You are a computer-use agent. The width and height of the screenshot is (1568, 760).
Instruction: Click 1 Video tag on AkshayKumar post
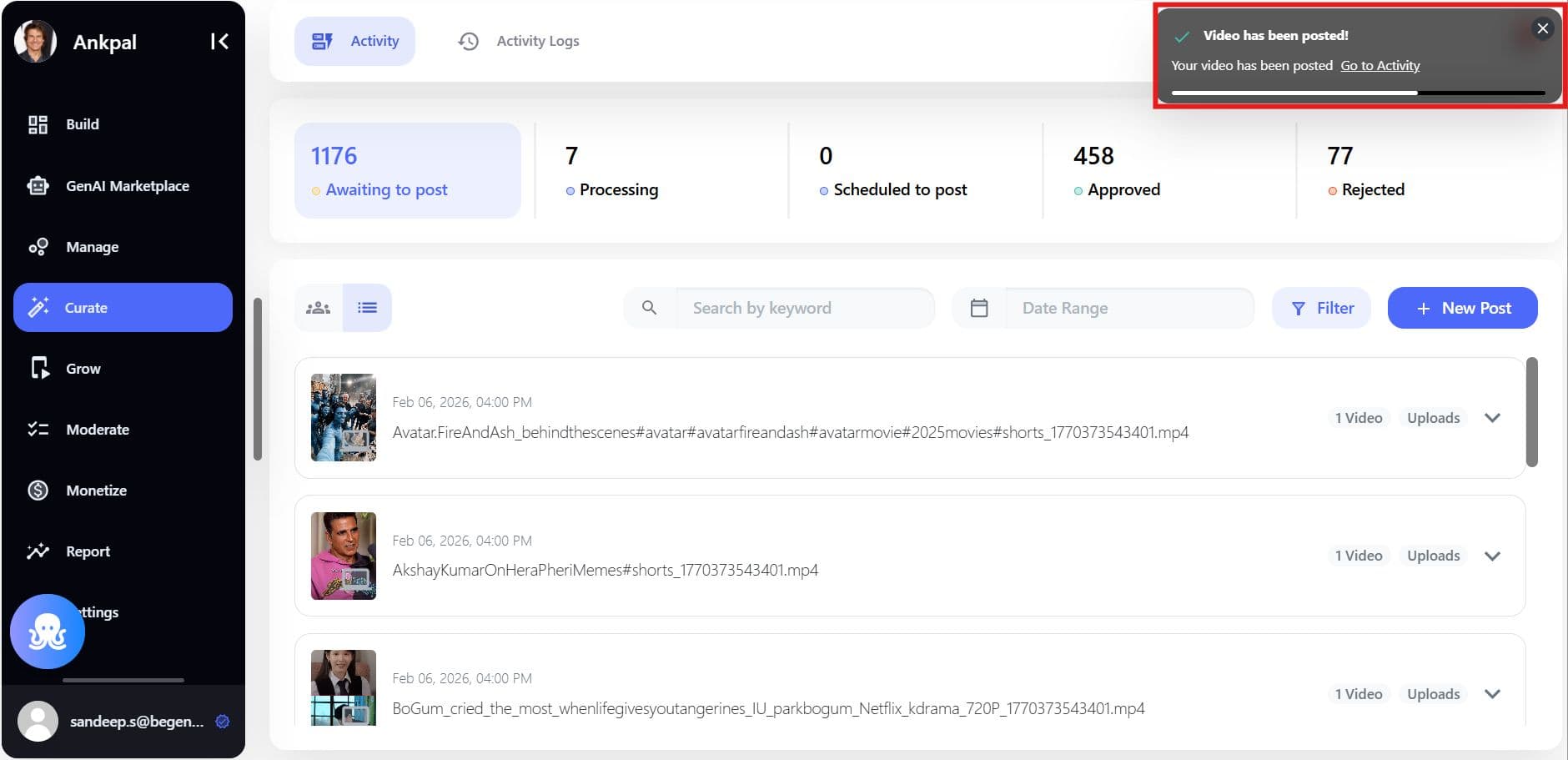tap(1359, 556)
